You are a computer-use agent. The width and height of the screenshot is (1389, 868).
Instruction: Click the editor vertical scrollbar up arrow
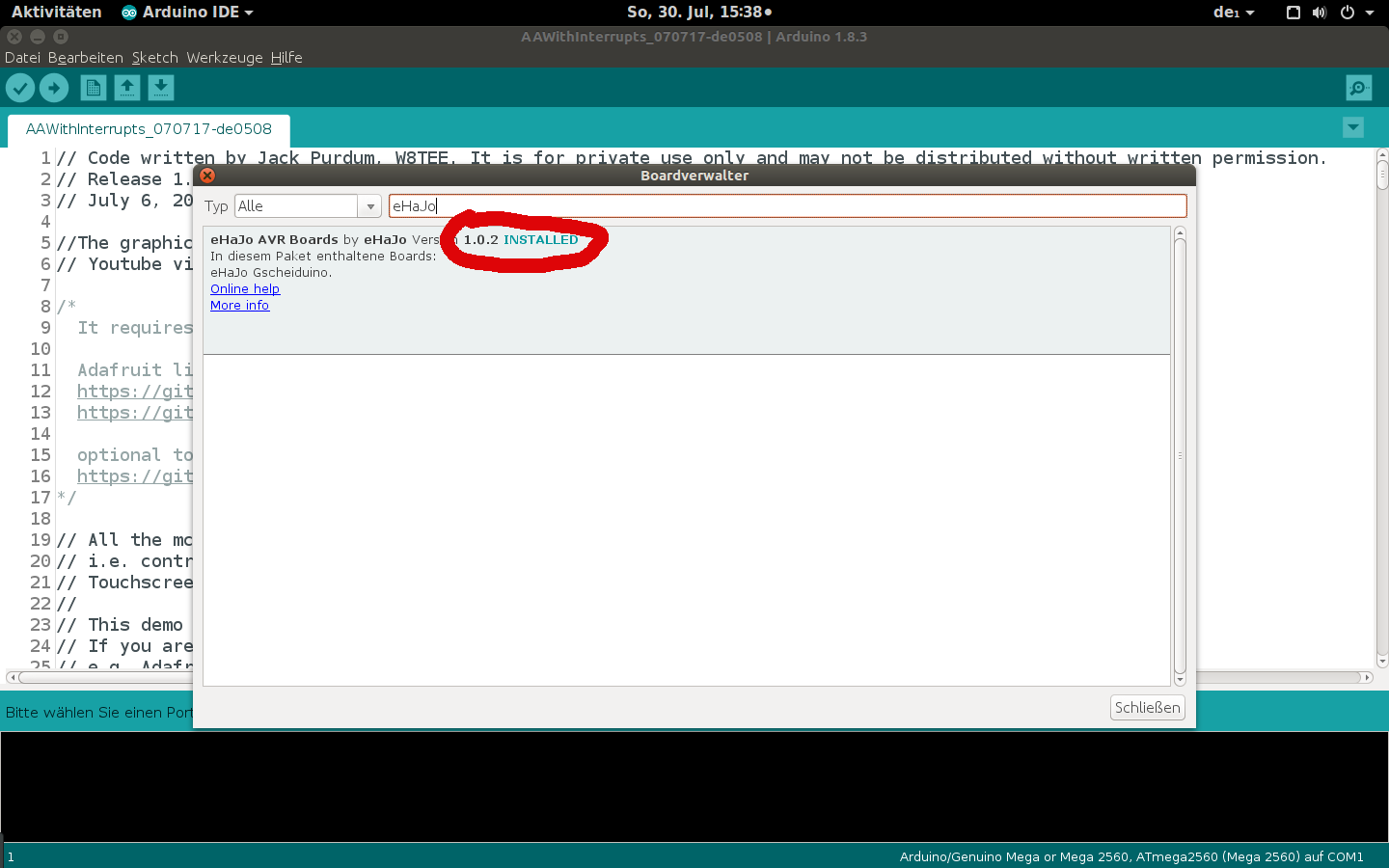point(1382,154)
